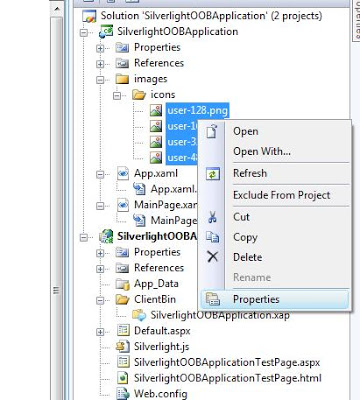The height and width of the screenshot is (400, 360).
Task: Collapse the images folder
Action: (100, 80)
